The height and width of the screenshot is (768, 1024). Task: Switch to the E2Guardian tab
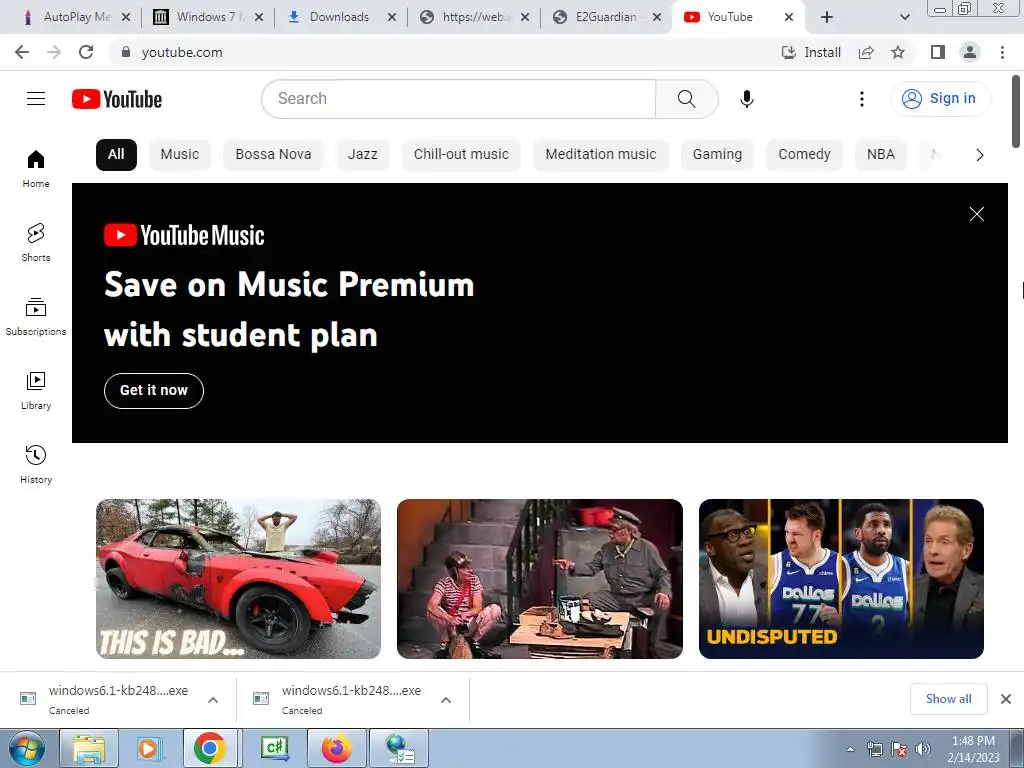pos(603,17)
